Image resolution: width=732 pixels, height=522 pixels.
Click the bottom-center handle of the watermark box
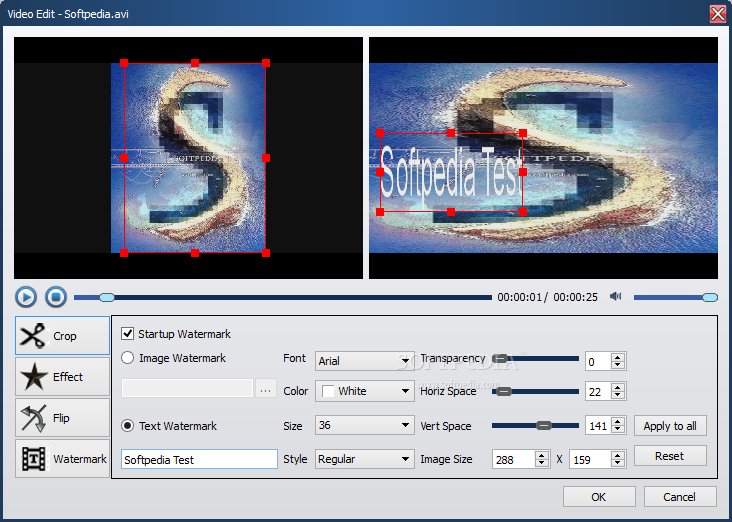point(451,212)
